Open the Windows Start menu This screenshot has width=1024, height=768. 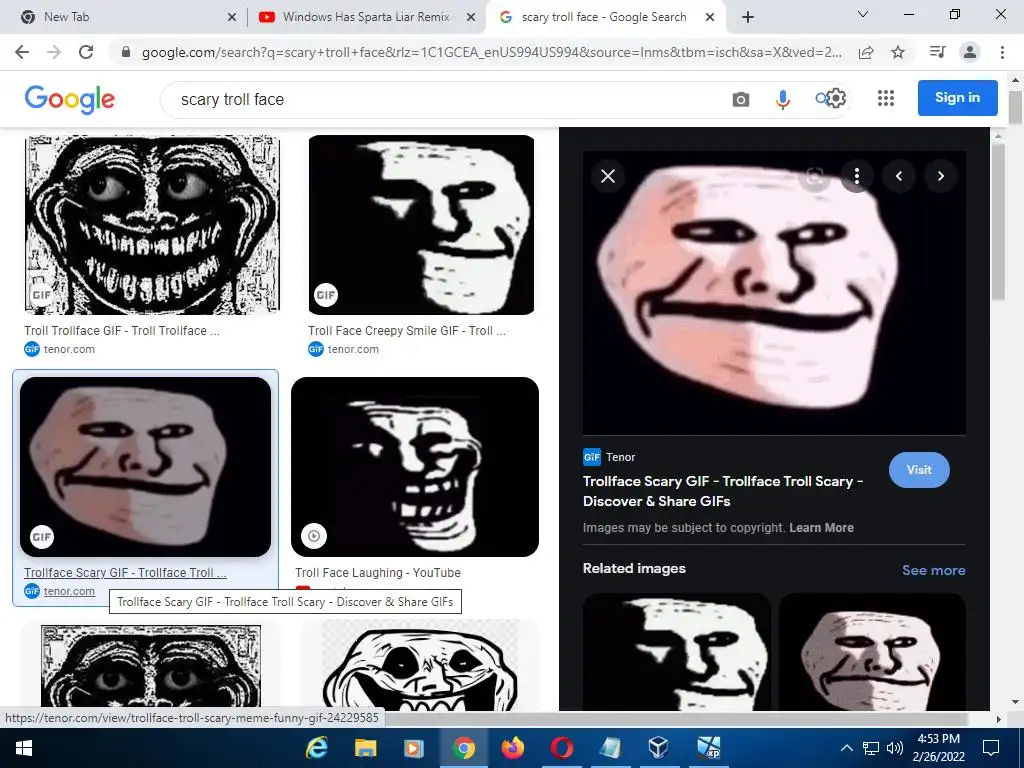pos(24,748)
